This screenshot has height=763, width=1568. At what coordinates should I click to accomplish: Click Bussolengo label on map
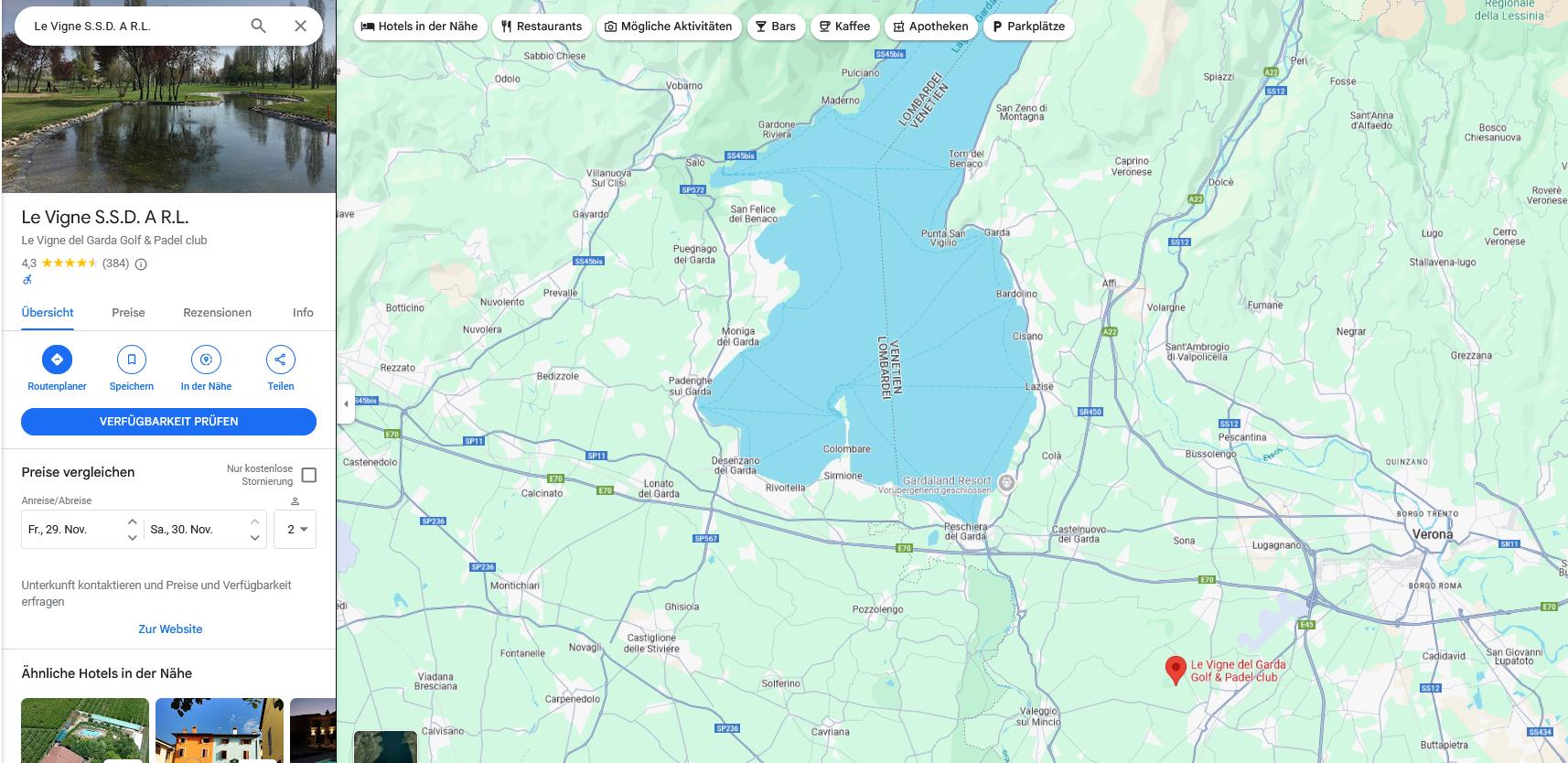[x=1210, y=454]
